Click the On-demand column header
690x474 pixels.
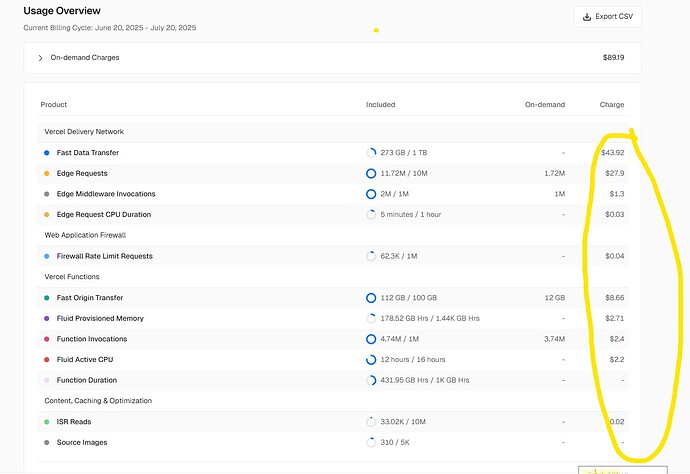coord(545,105)
